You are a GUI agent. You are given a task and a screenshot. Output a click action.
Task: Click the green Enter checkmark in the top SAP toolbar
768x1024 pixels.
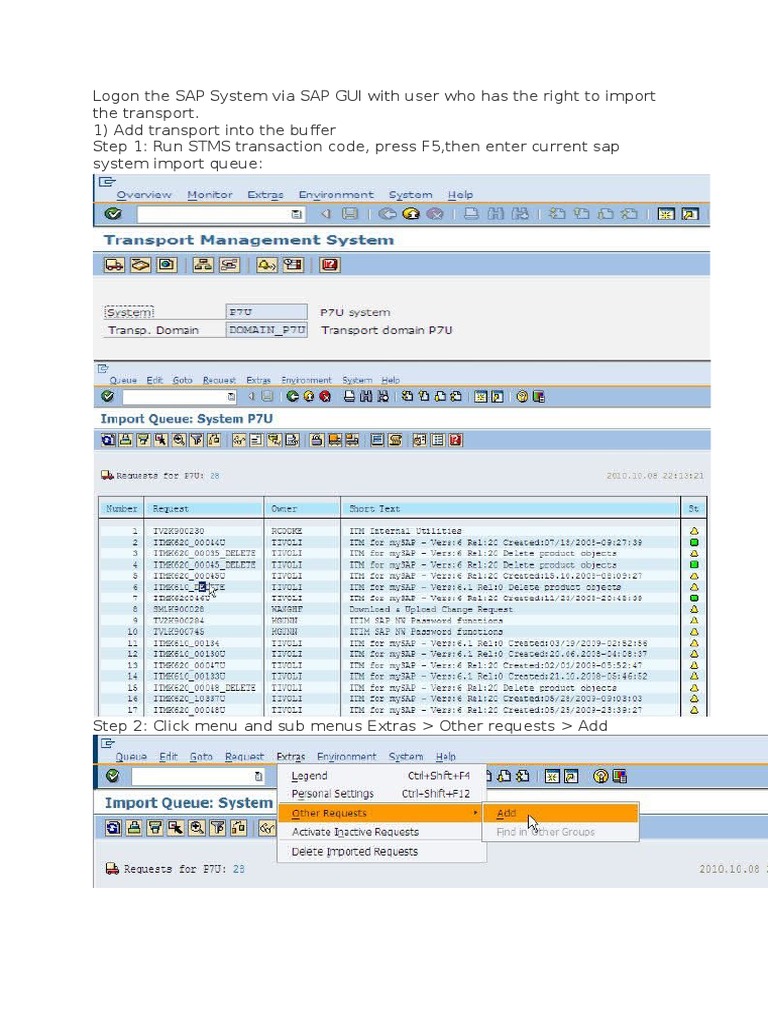tap(113, 214)
